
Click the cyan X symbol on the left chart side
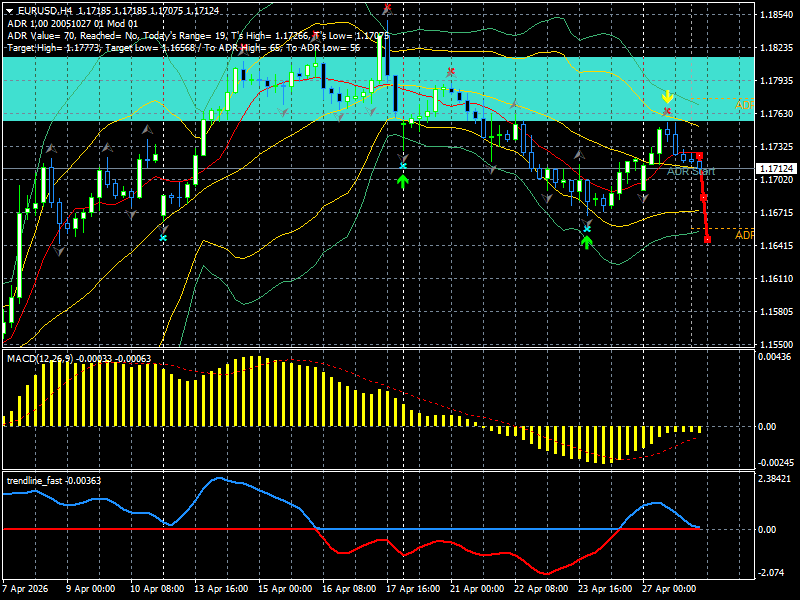click(163, 237)
